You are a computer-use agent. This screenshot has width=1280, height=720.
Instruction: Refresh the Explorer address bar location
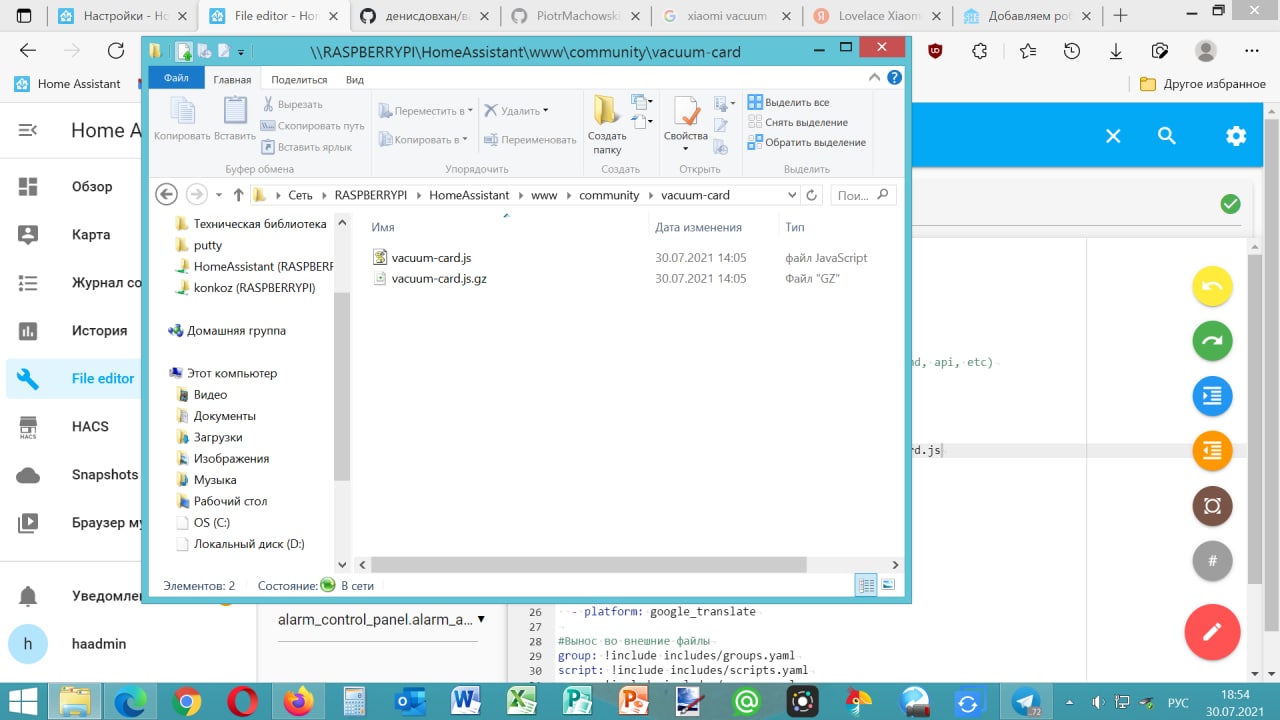[x=812, y=195]
